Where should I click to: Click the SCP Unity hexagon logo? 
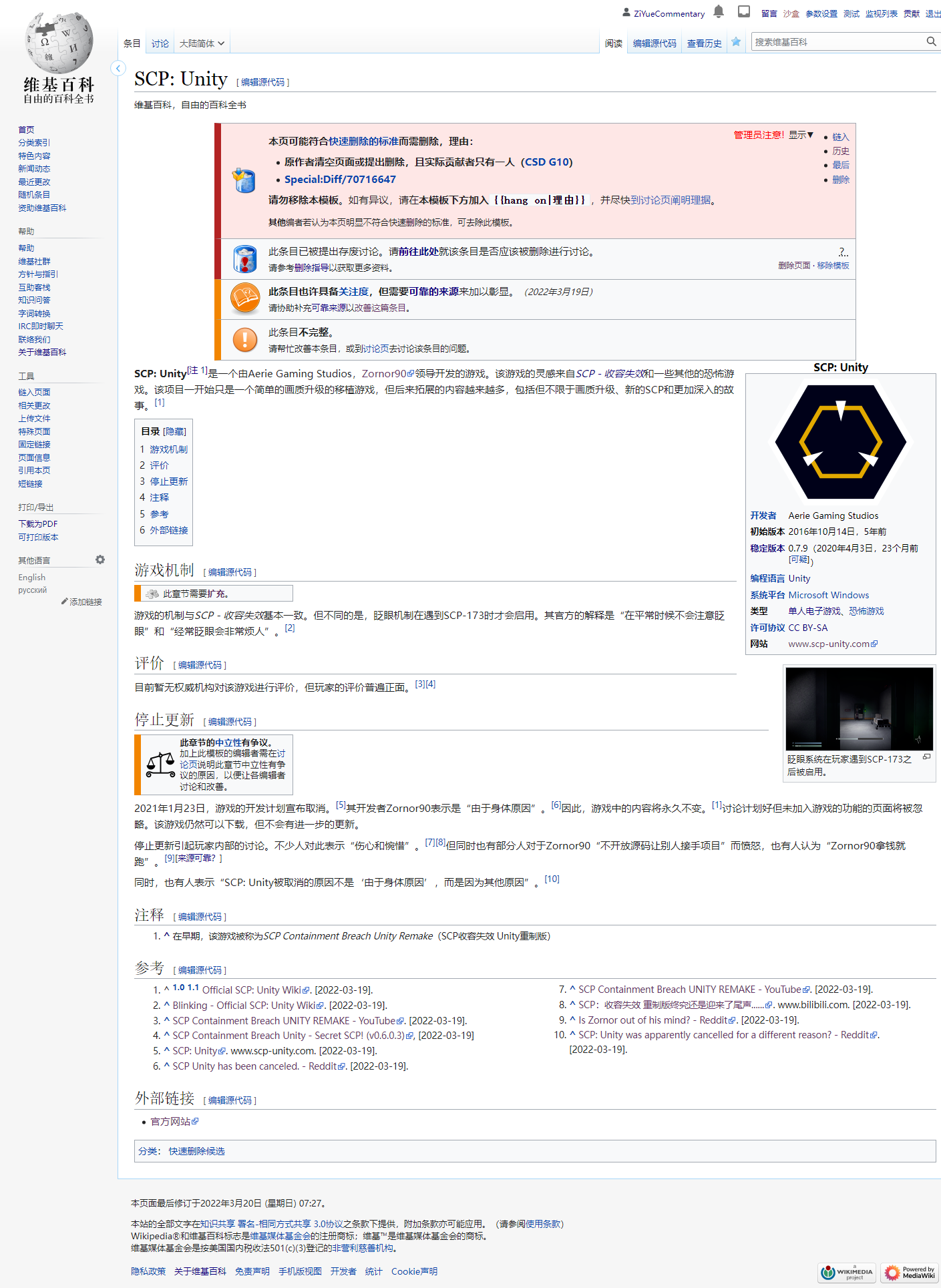click(x=840, y=441)
